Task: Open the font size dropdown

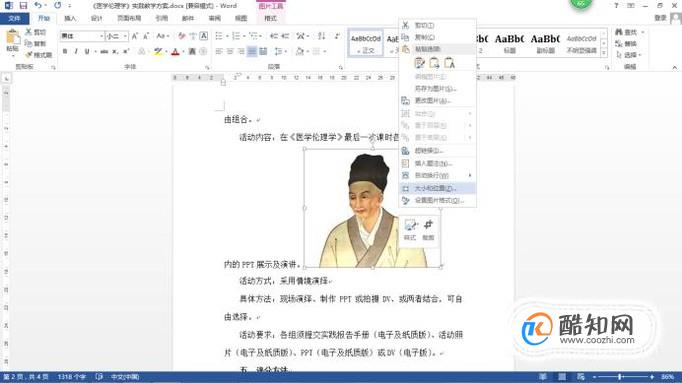Action: pos(125,36)
